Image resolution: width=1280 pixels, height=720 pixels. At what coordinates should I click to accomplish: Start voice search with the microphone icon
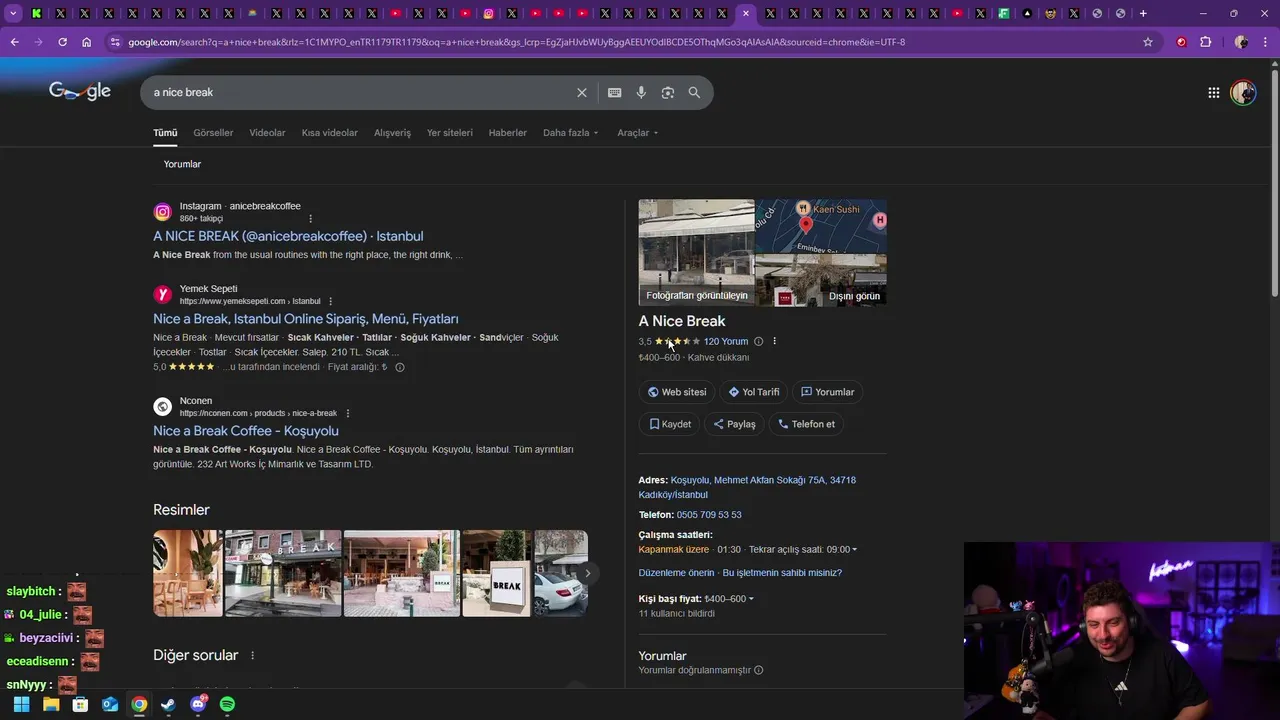641,92
